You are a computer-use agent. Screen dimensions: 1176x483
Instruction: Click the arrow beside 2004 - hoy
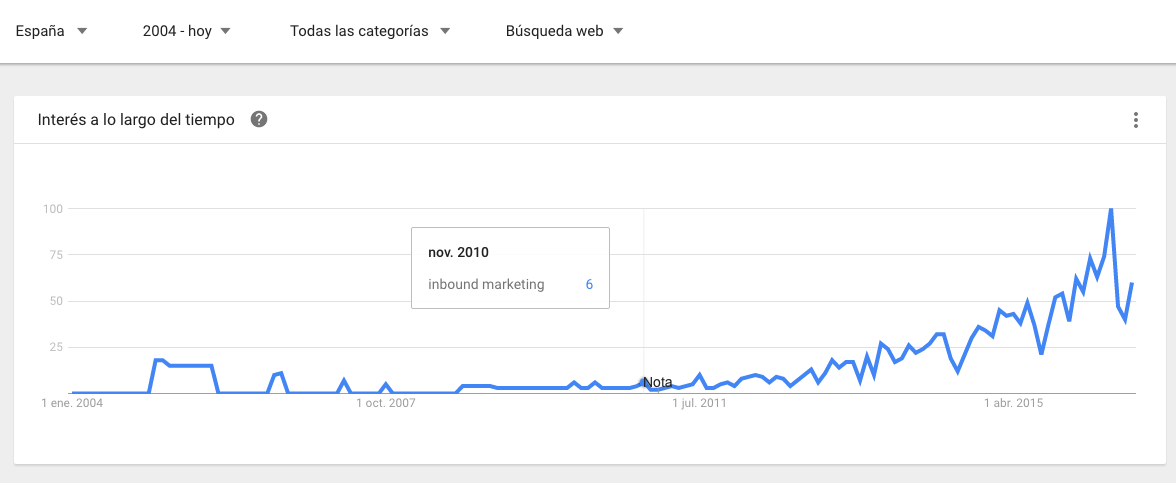(x=225, y=32)
